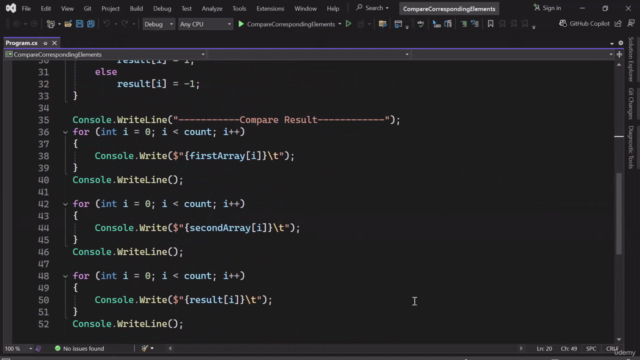Open the Debug menu
This screenshot has height=360, width=640.
(162, 8)
